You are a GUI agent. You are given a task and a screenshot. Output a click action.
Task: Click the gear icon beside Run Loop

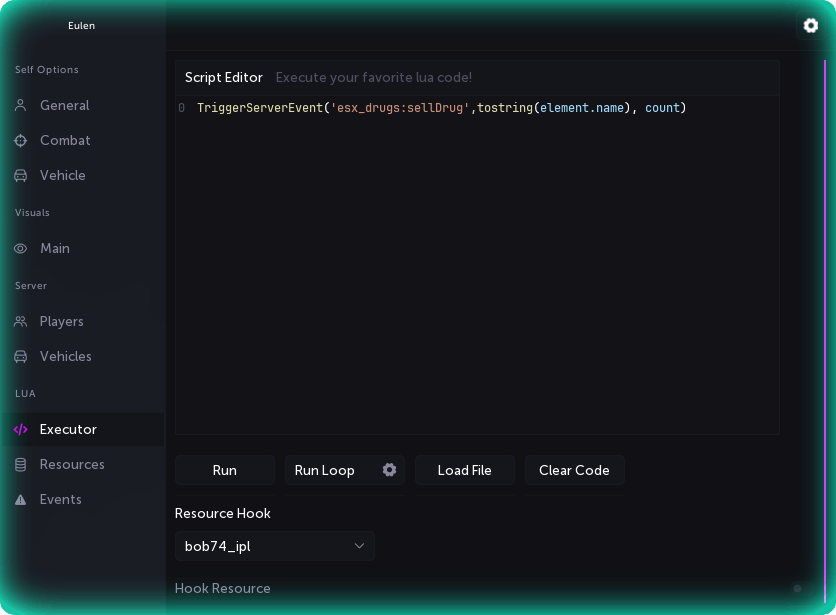click(389, 470)
